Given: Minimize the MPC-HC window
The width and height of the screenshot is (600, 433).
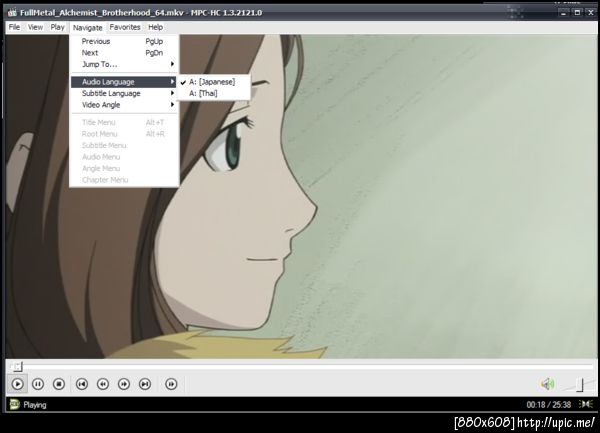Looking at the screenshot, I should (564, 13).
